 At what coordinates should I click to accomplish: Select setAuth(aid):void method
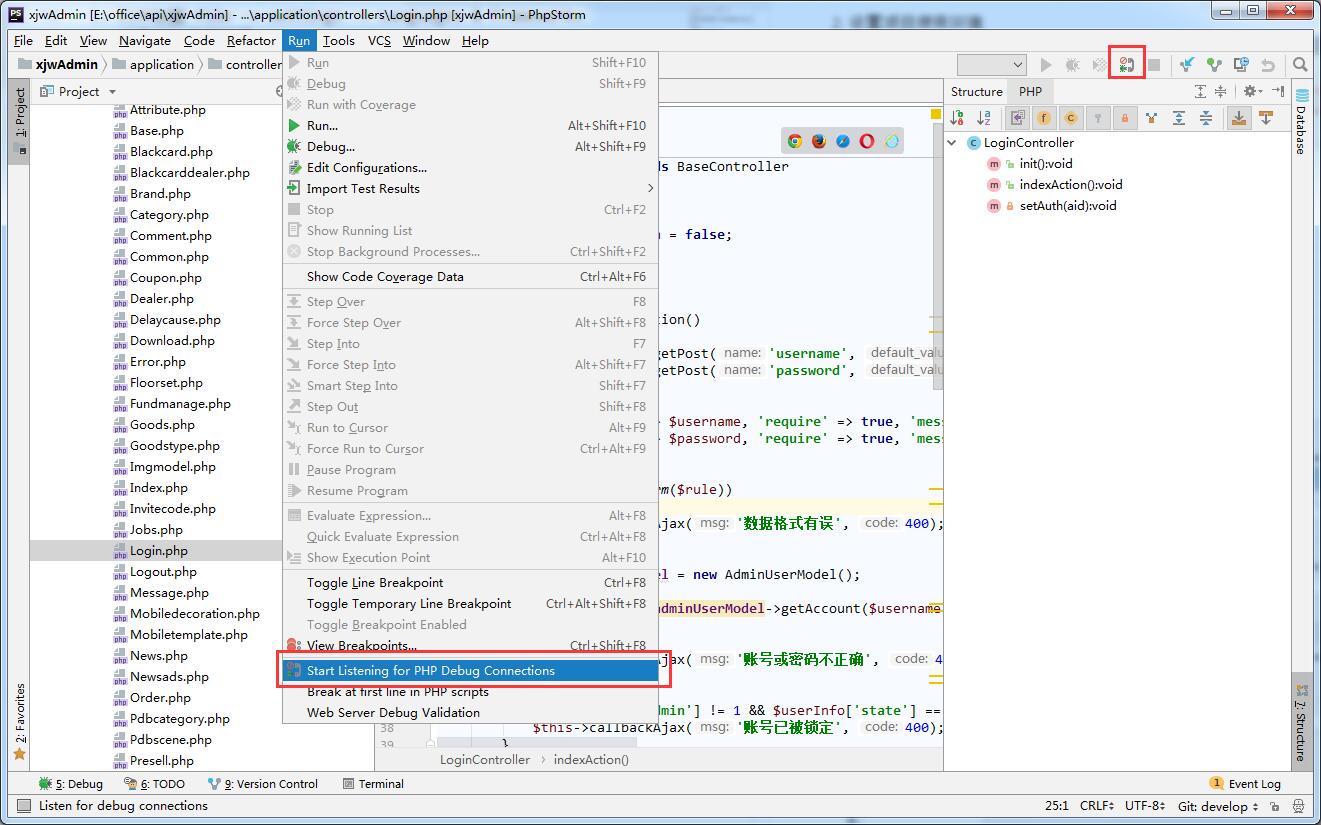[x=1068, y=206]
